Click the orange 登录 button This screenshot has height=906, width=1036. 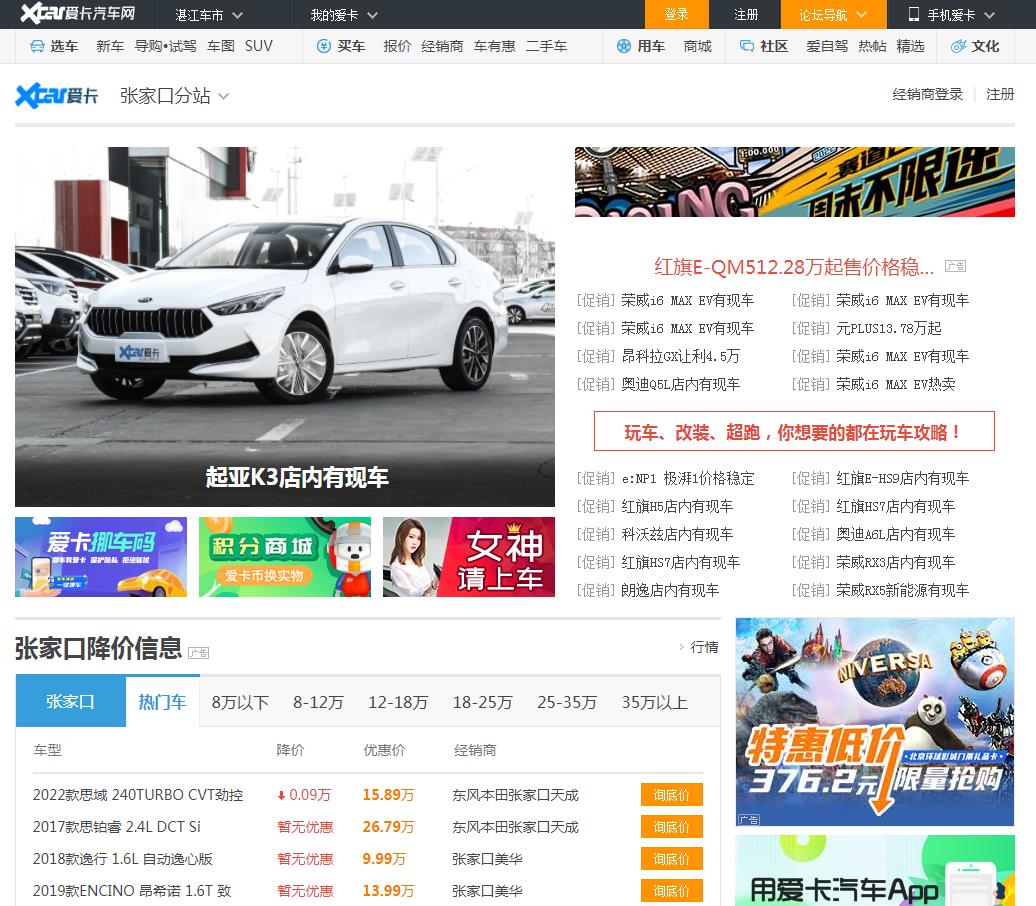click(x=677, y=15)
